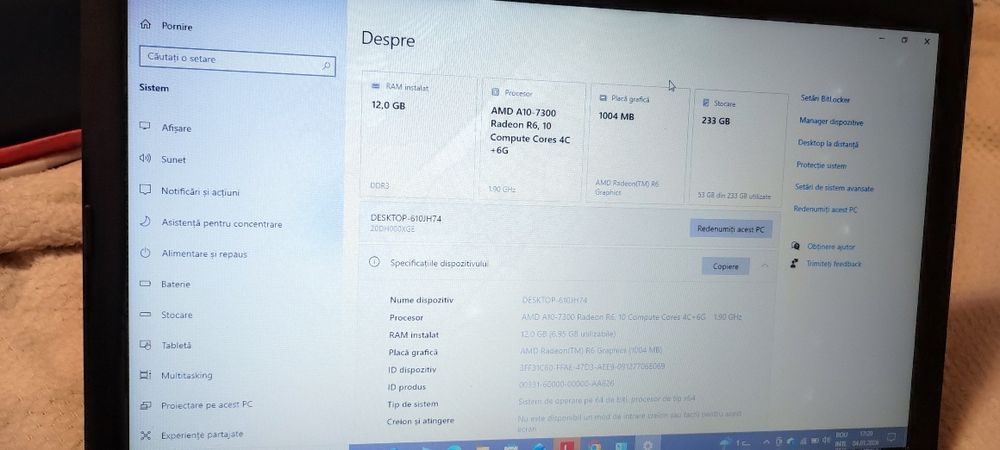
Task: Click the RAM instalat 12,0 GB card
Action: tap(418, 136)
